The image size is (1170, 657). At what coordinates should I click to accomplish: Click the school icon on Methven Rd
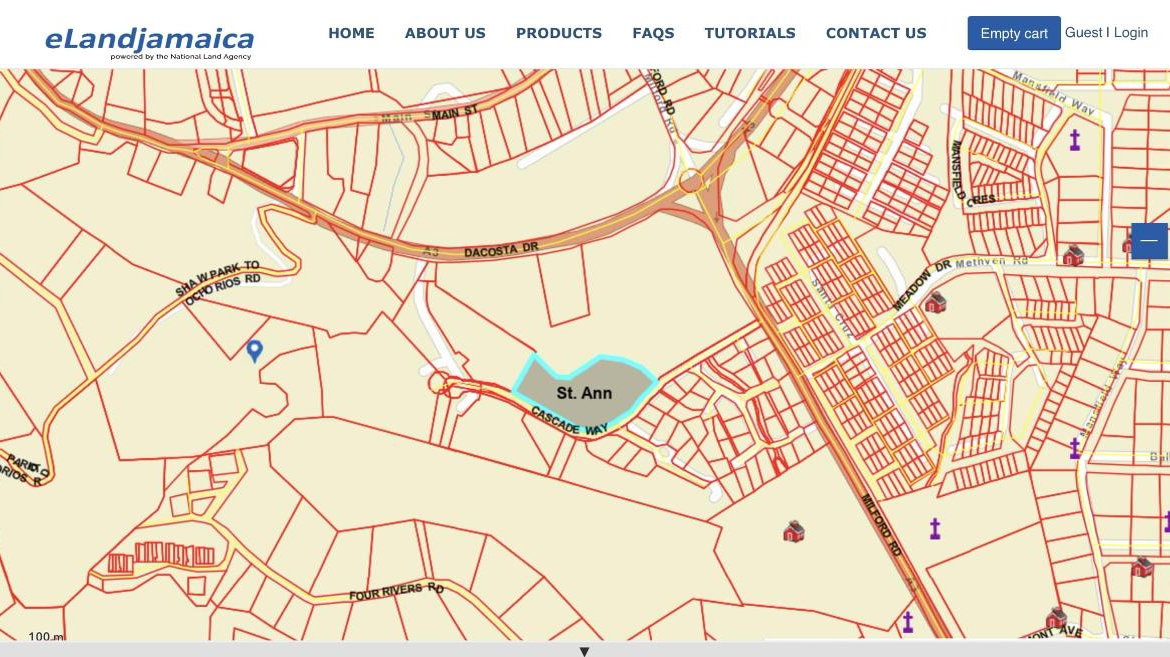click(1073, 256)
